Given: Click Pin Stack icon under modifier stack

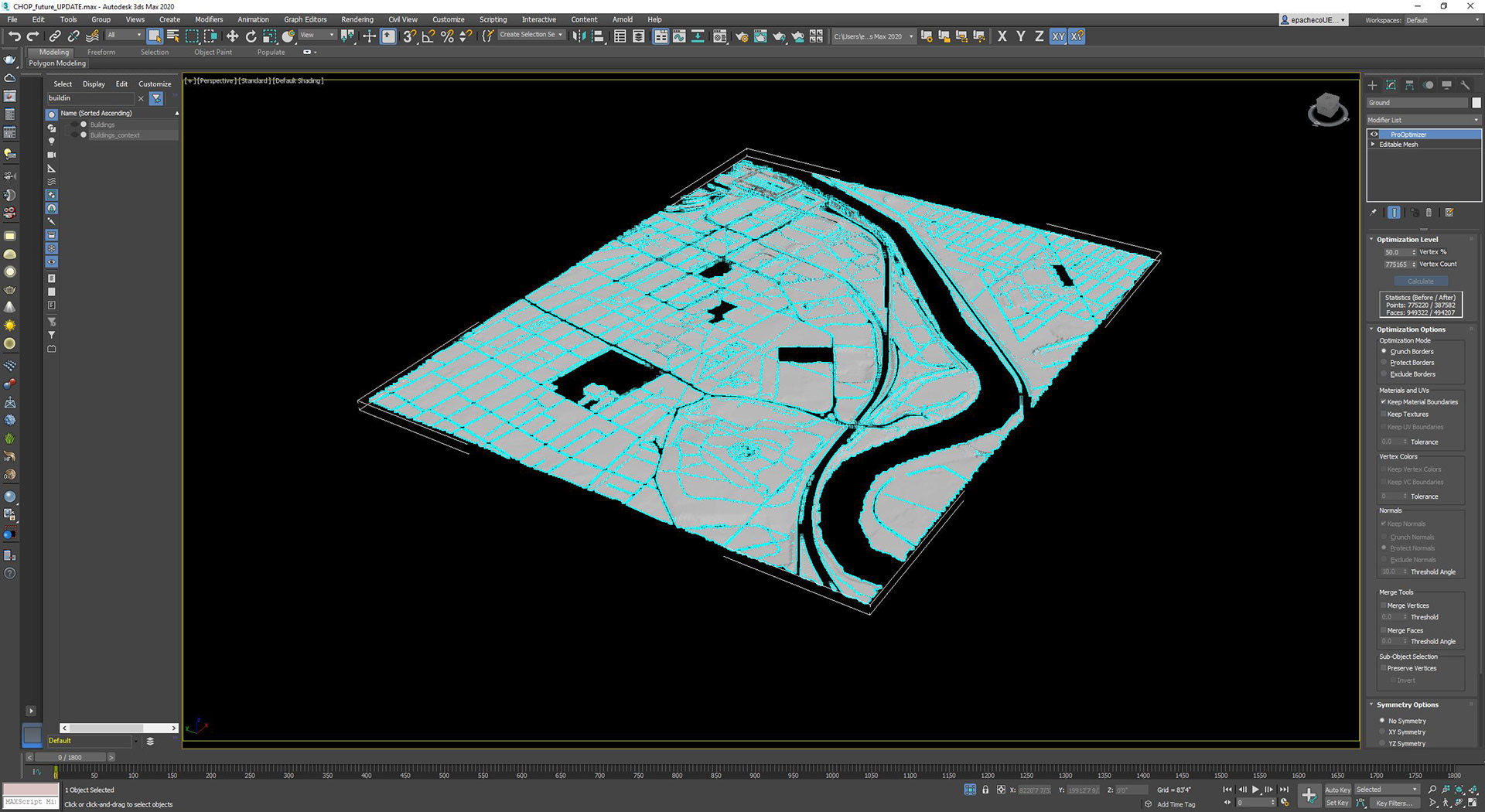Looking at the screenshot, I should 1374,213.
